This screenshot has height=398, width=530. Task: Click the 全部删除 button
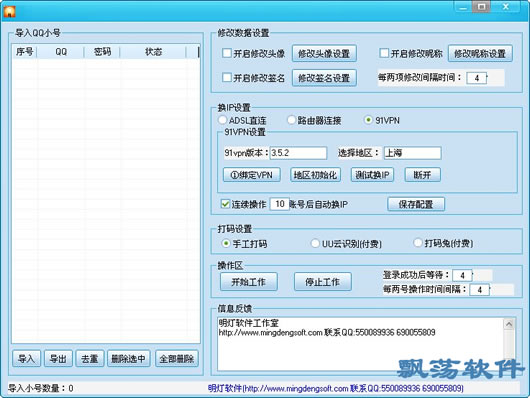176,358
